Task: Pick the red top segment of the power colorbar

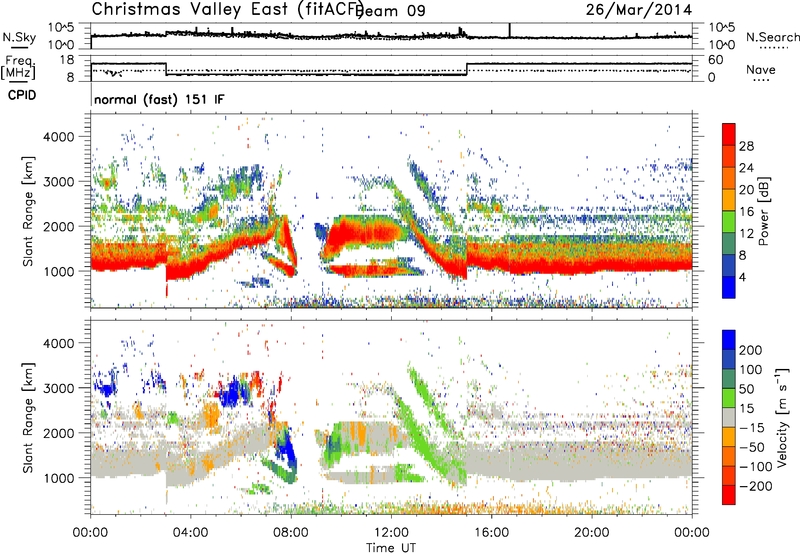Action: point(729,134)
